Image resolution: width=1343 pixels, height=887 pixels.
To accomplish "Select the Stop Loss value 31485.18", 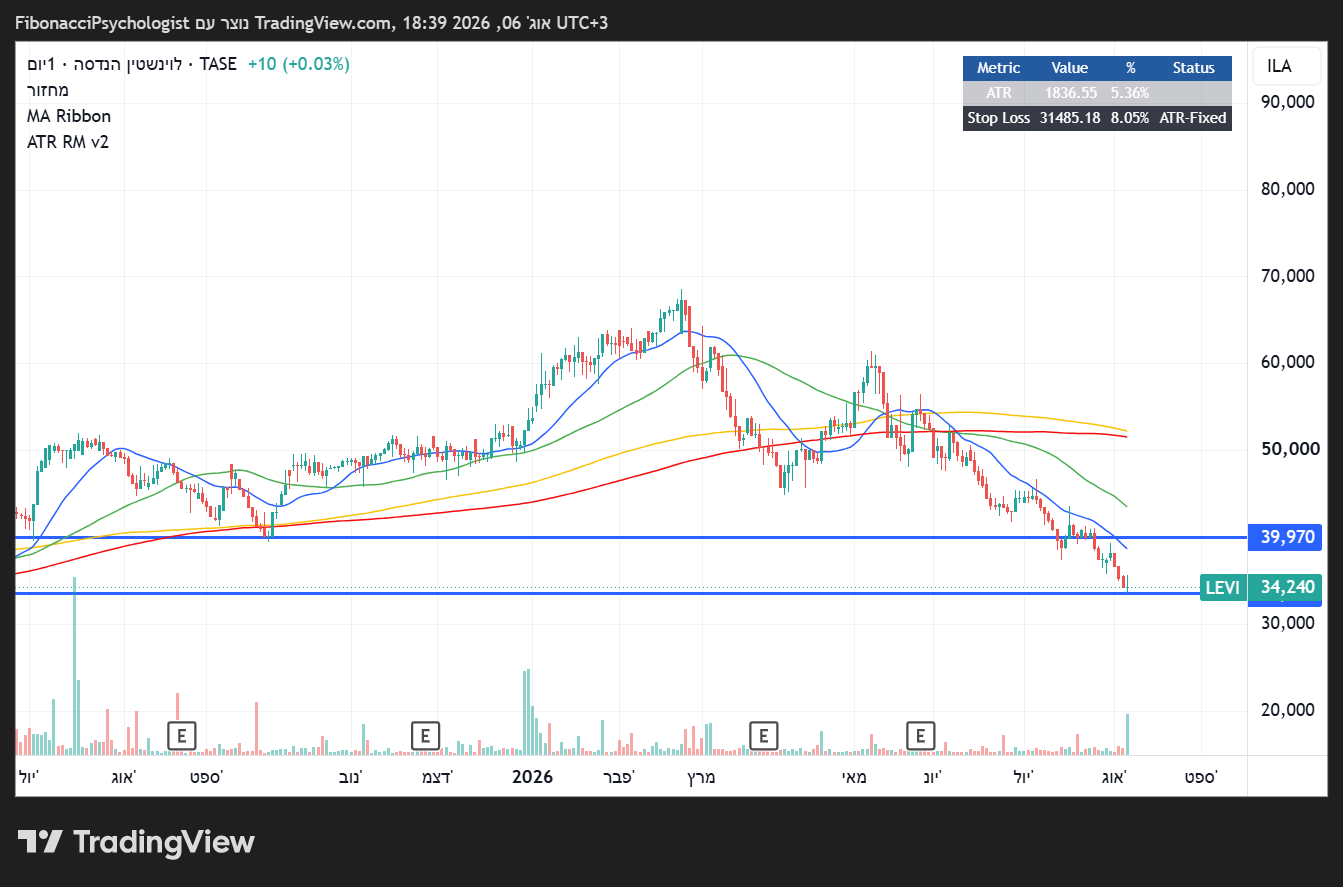I will pyautogui.click(x=1069, y=118).
